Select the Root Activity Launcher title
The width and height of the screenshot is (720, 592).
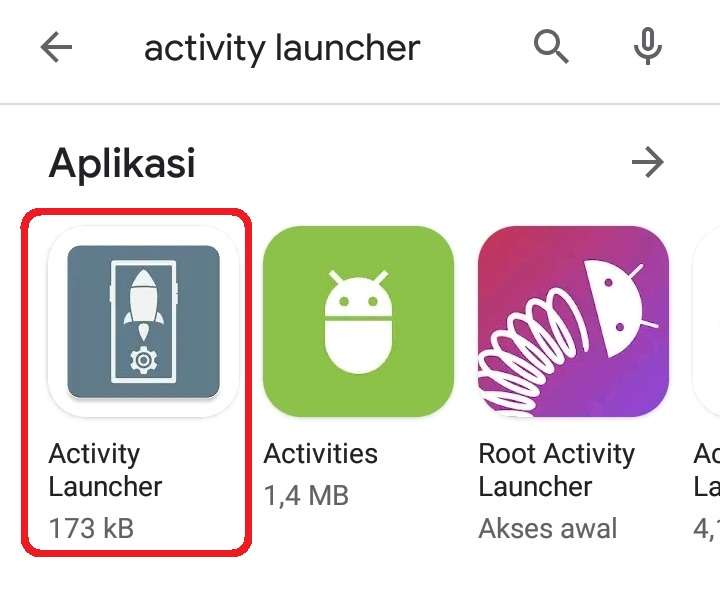pos(557,470)
